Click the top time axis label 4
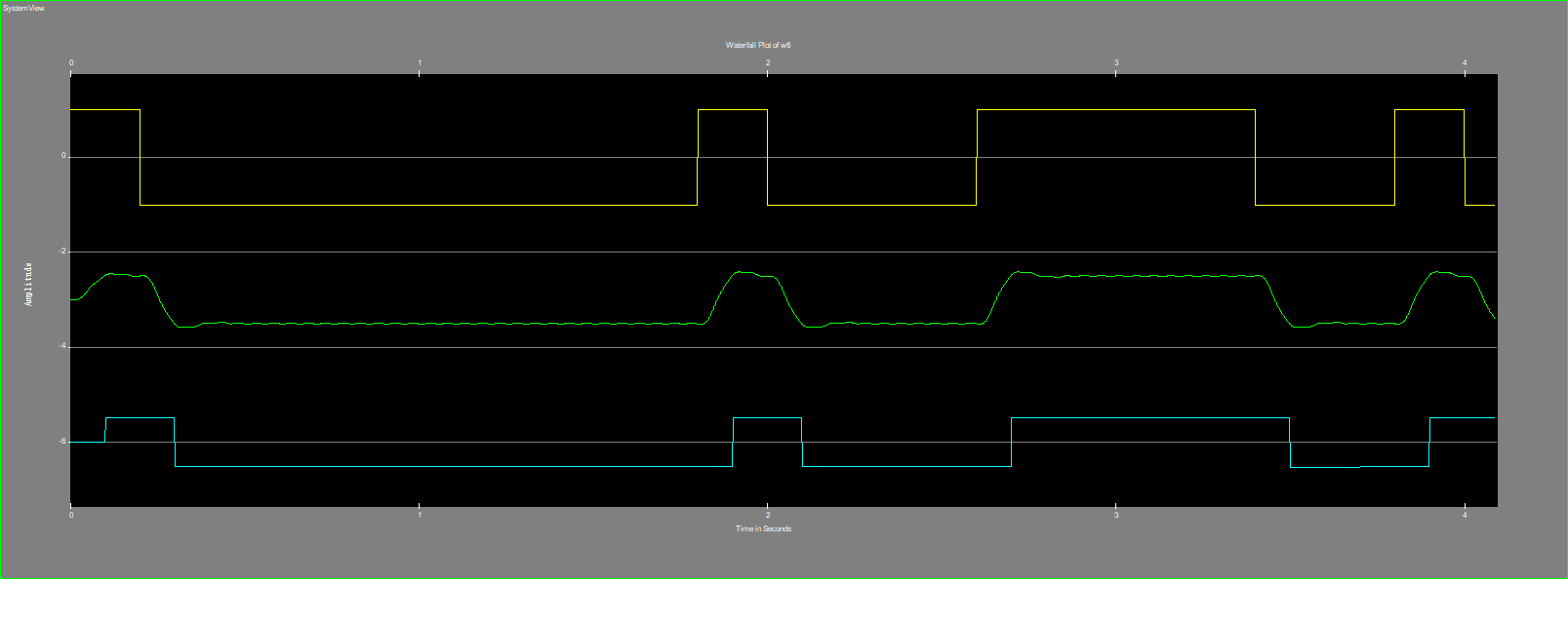The width and height of the screenshot is (1568, 623). coord(1465,62)
